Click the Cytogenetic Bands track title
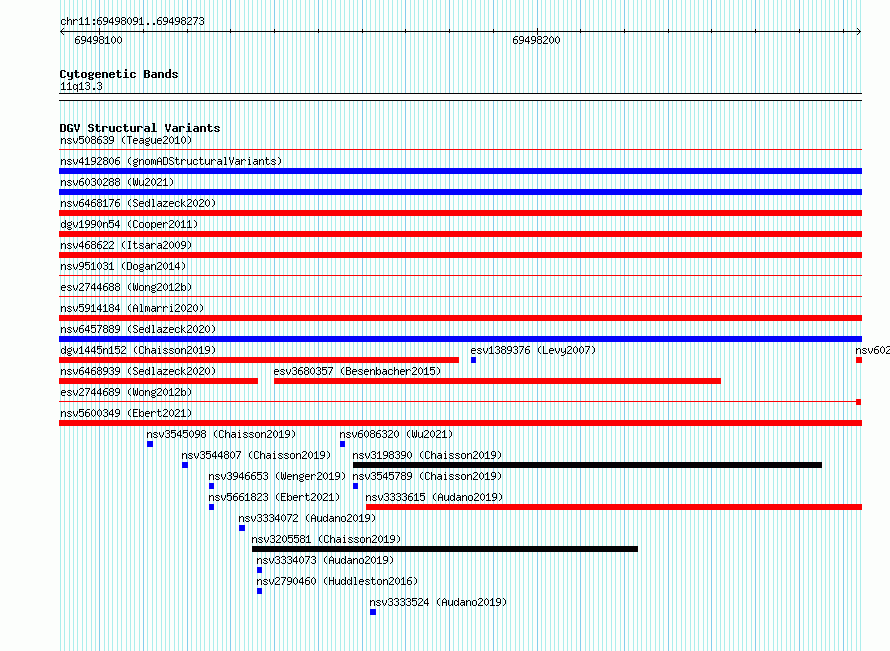890x651 pixels. (119, 74)
